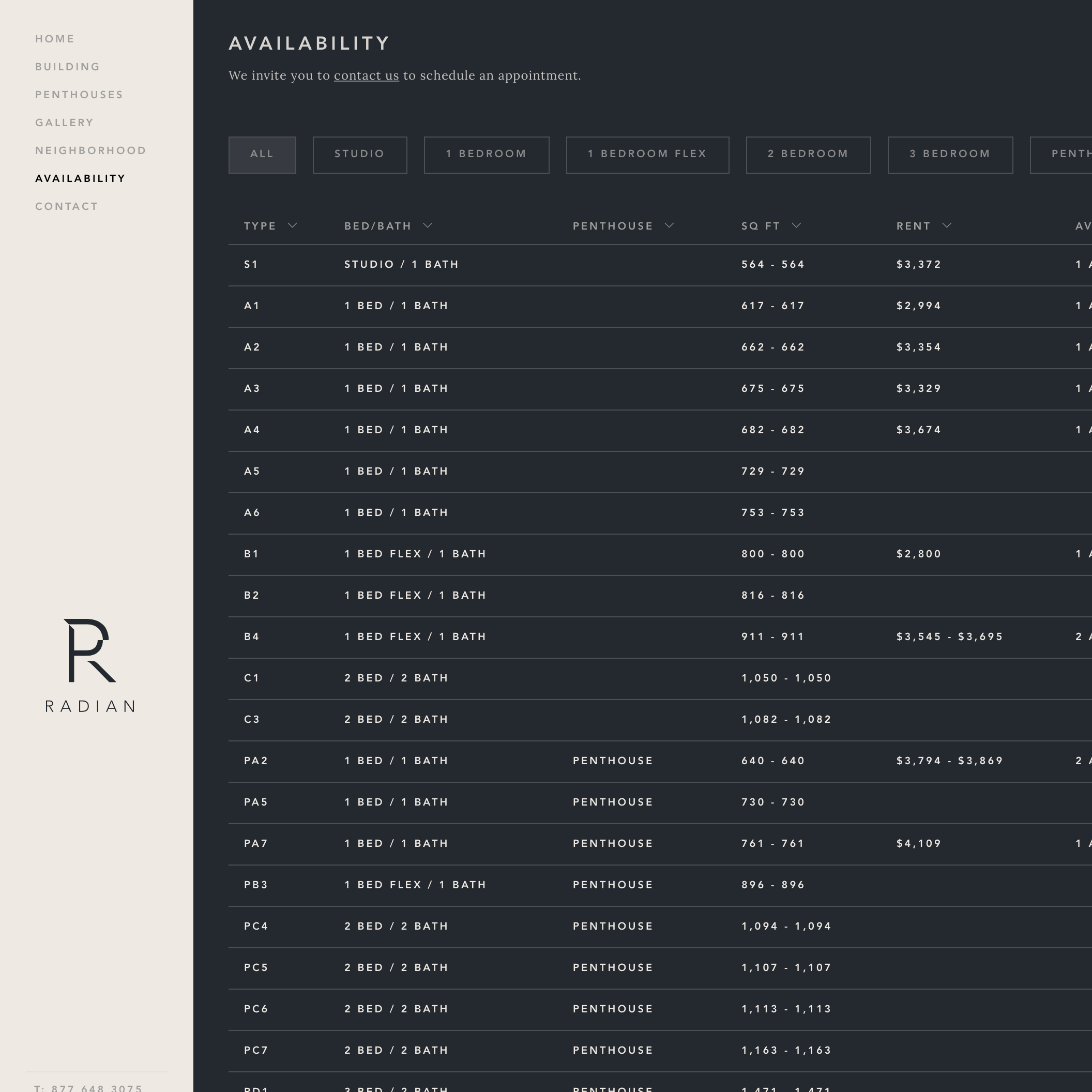
Task: Click square footage '1,094 - 1,094'
Action: [786, 927]
